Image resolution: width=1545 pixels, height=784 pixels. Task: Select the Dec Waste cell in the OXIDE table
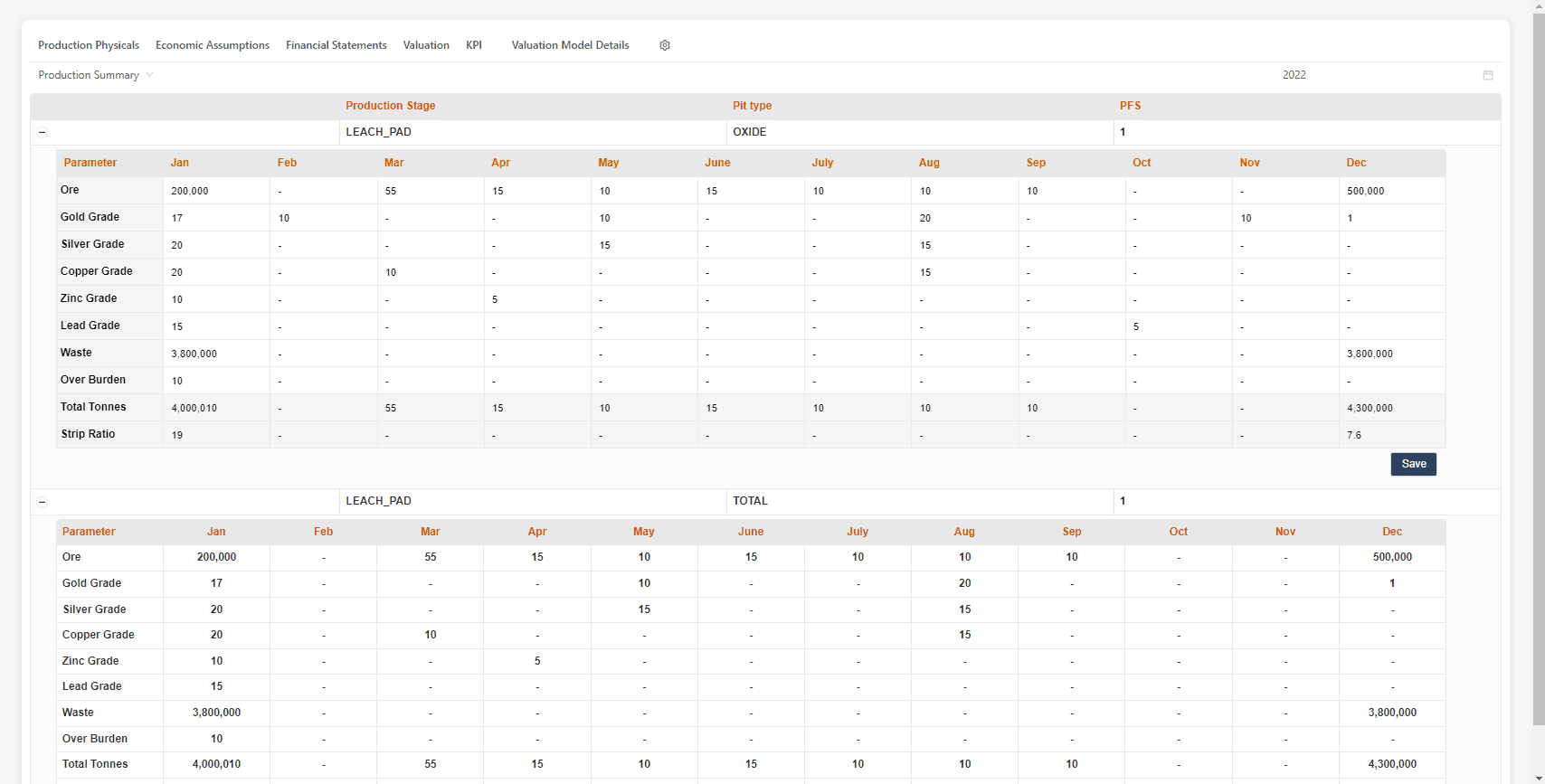click(1391, 354)
